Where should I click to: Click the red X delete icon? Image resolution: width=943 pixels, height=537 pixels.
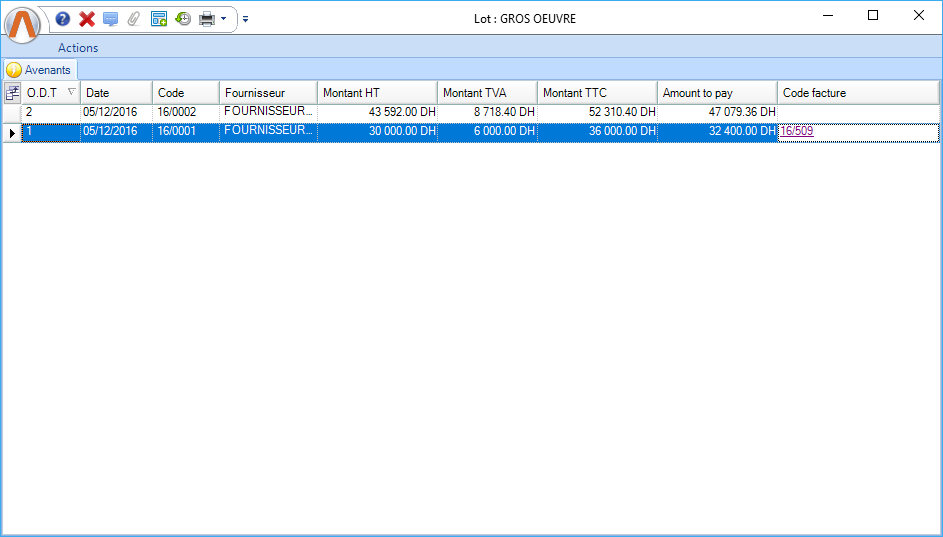87,18
